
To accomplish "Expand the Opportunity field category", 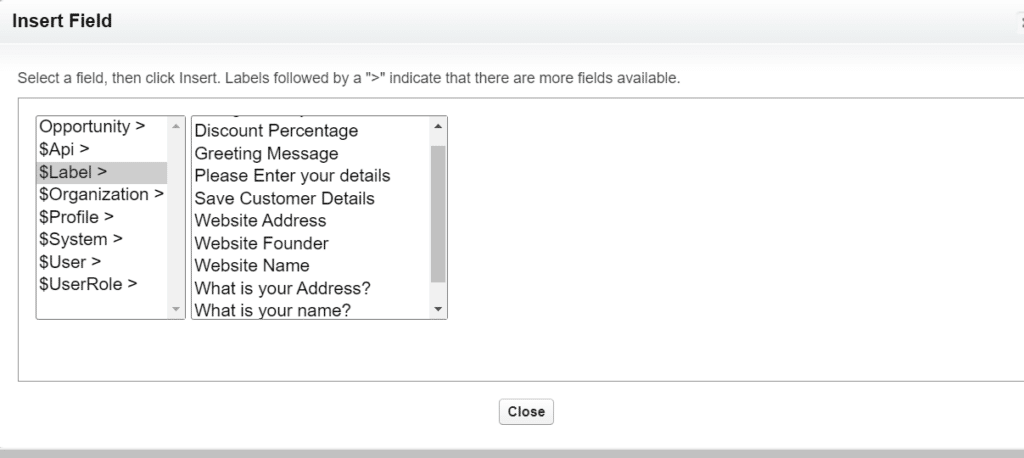I will [x=91, y=127].
